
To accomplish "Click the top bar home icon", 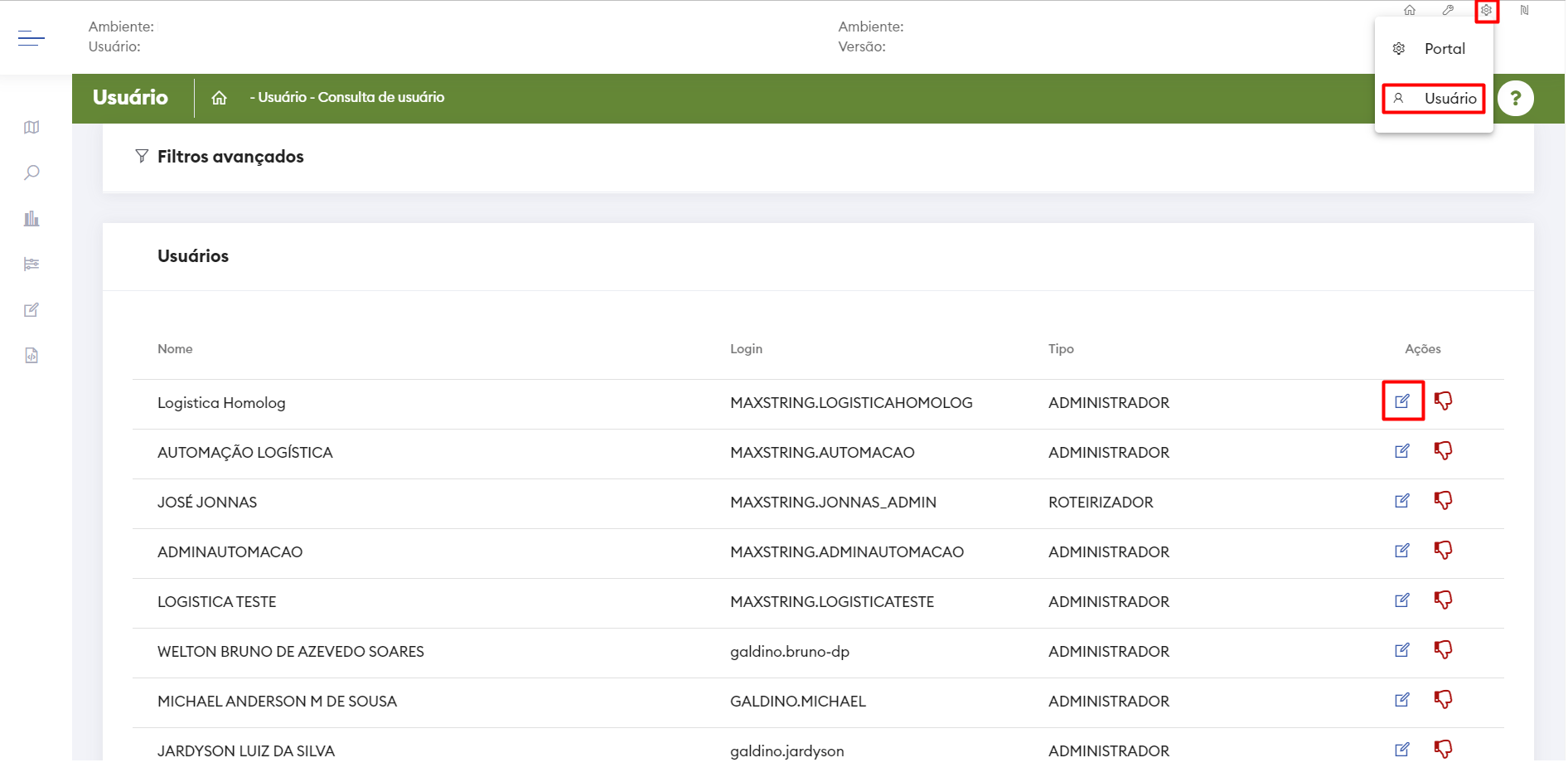I will (1410, 11).
